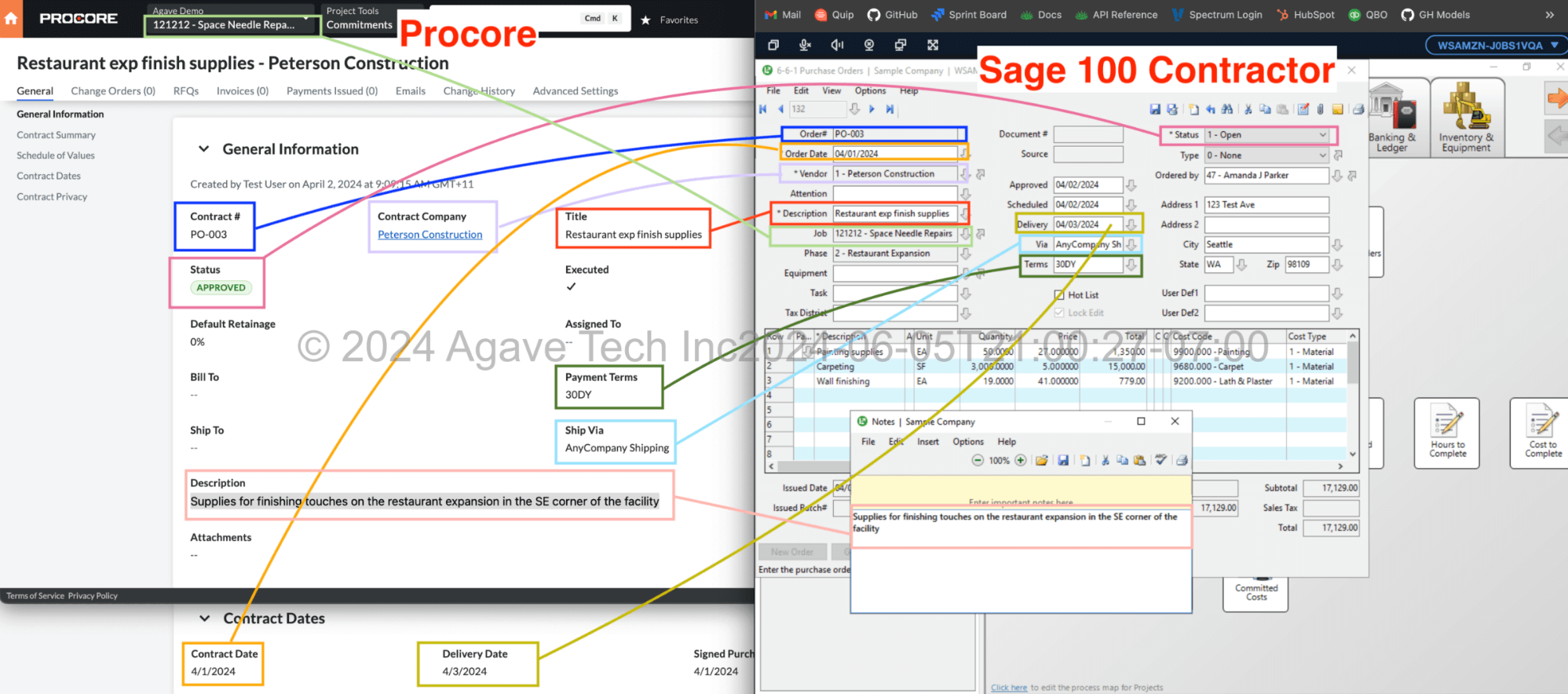1568x694 pixels.
Task: Click the Procore home icon
Action: 11,18
